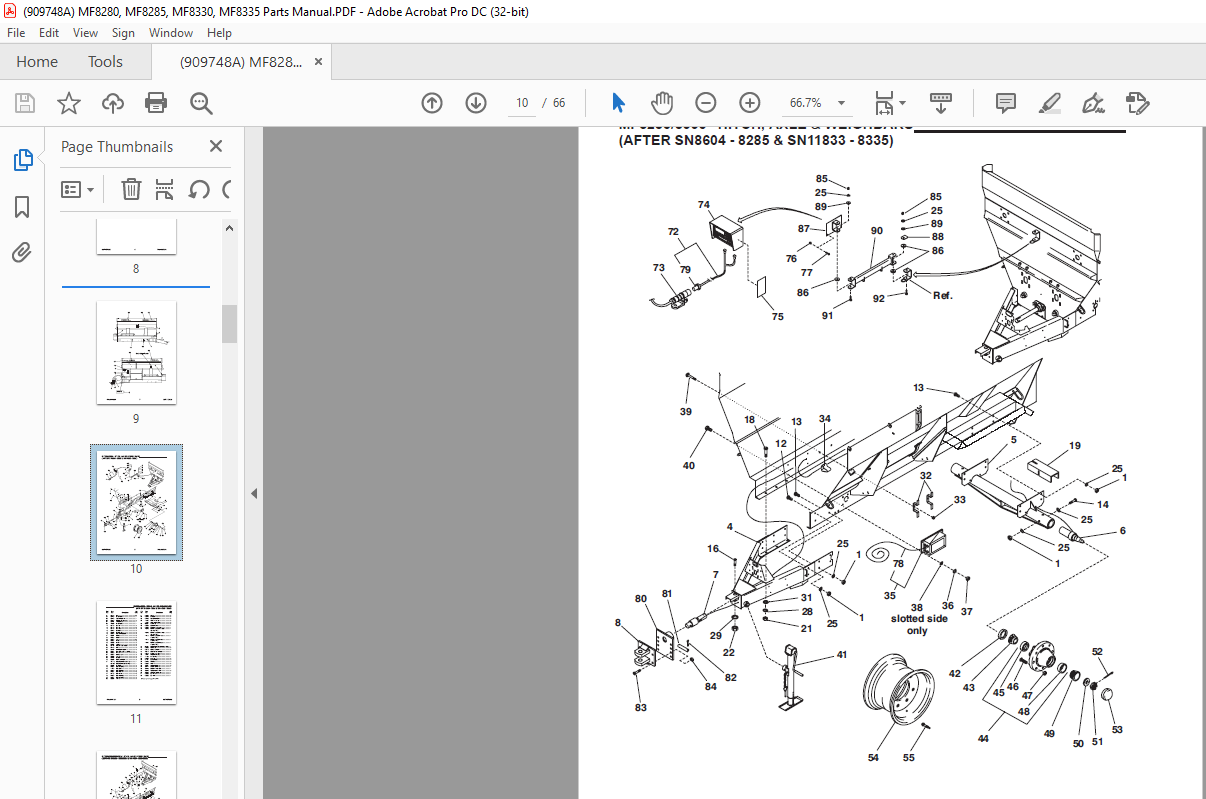Add a sticky note comment
This screenshot has height=799, width=1206.
pyautogui.click(x=1006, y=103)
